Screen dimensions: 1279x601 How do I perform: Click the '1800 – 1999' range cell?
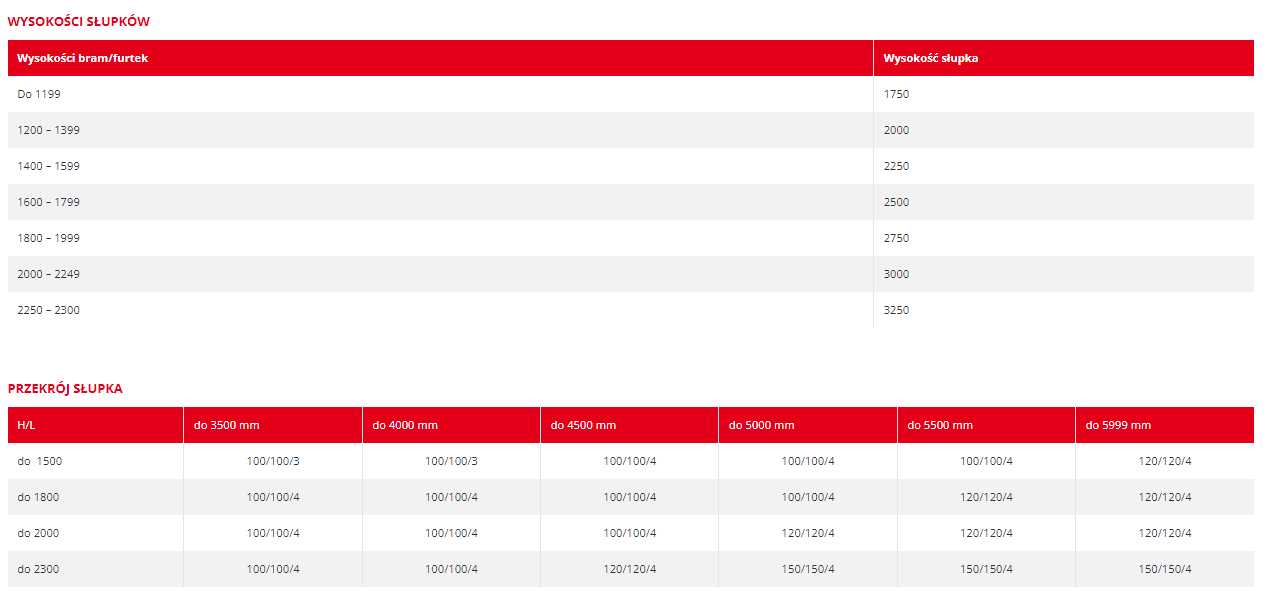coord(440,238)
